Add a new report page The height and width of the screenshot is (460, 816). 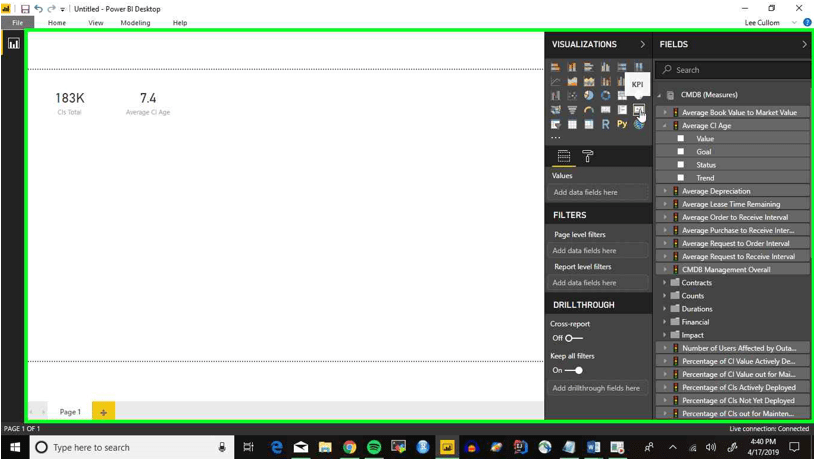[x=104, y=412]
